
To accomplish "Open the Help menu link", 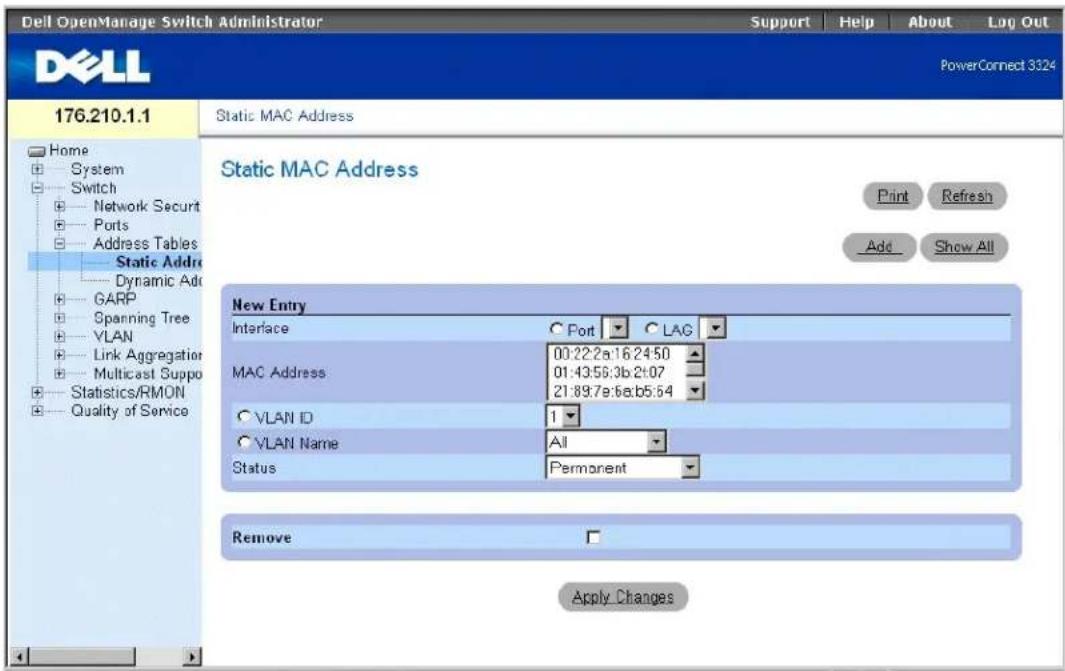I will (856, 22).
